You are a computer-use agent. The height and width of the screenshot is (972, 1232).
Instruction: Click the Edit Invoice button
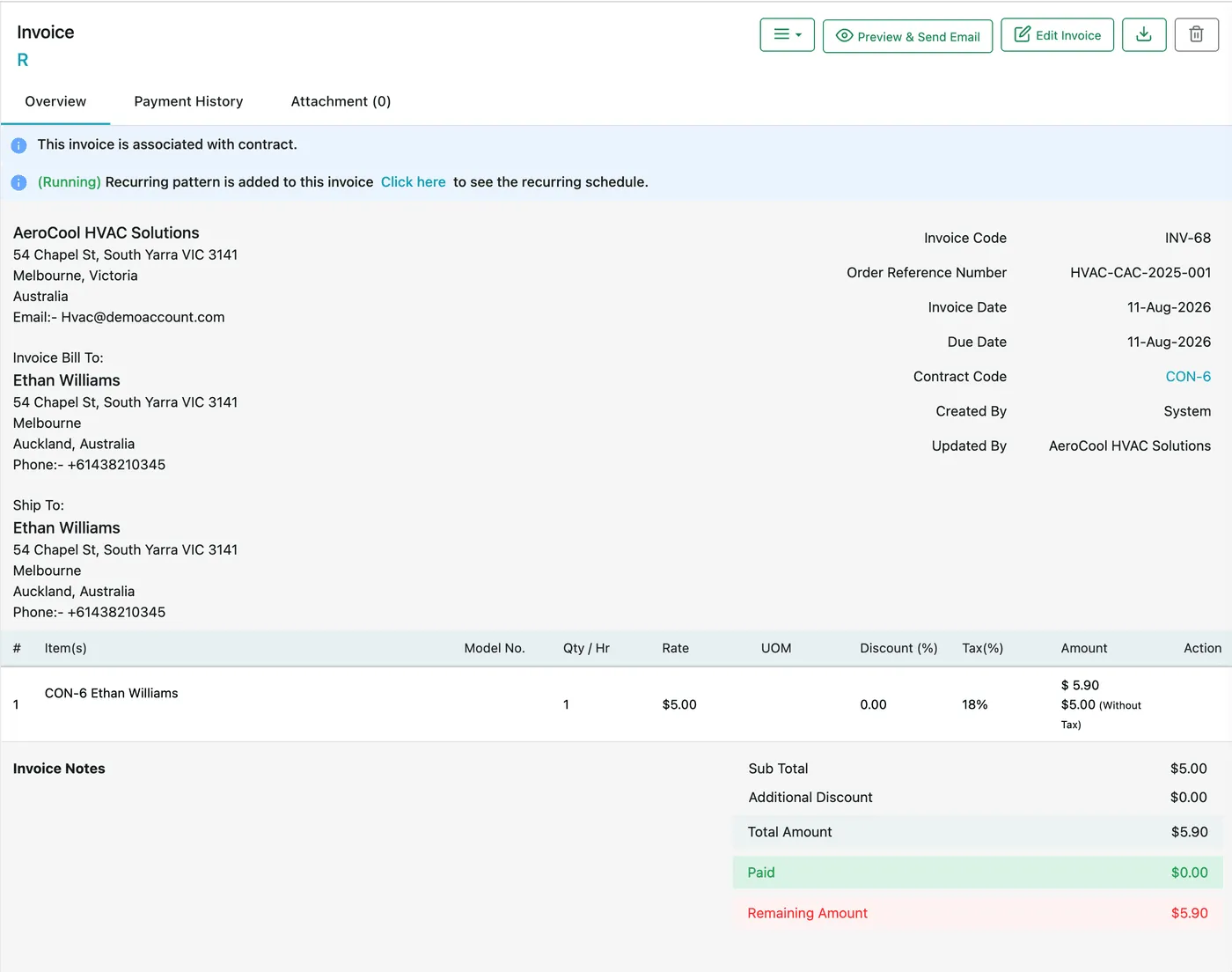tap(1057, 35)
